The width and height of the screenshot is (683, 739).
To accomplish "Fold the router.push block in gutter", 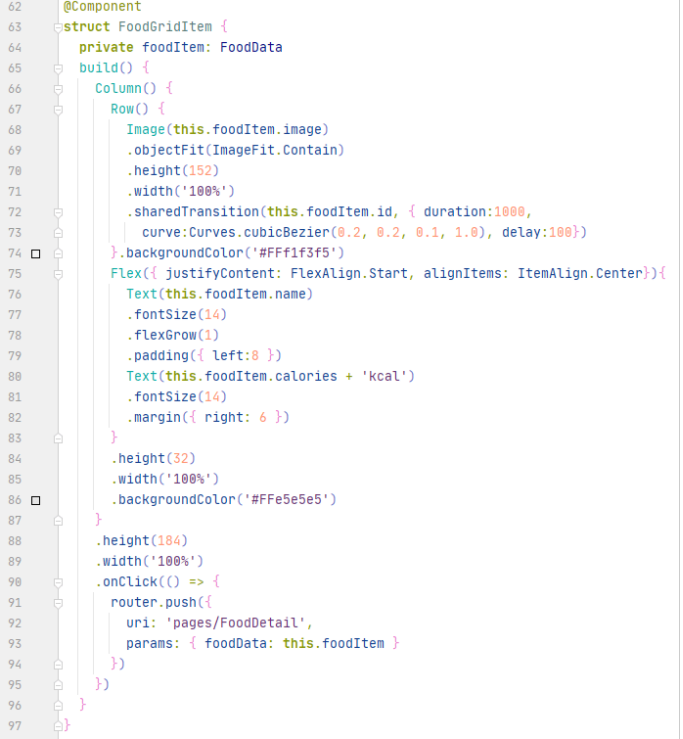I will click(x=57, y=602).
